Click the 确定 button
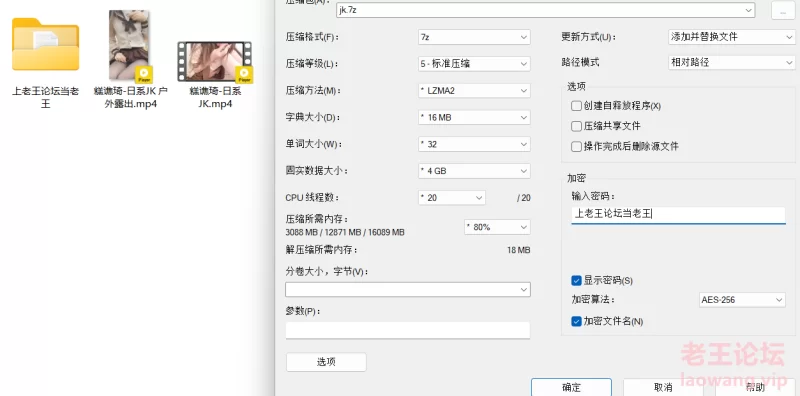The width and height of the screenshot is (800, 396). 571,387
